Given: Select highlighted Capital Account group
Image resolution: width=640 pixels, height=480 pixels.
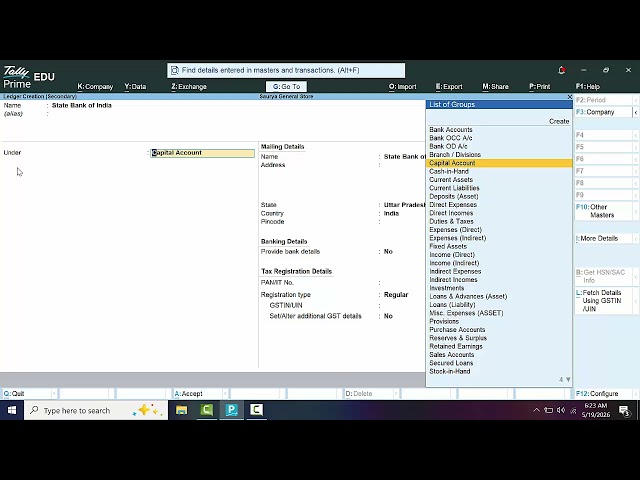Looking at the screenshot, I should (x=499, y=163).
